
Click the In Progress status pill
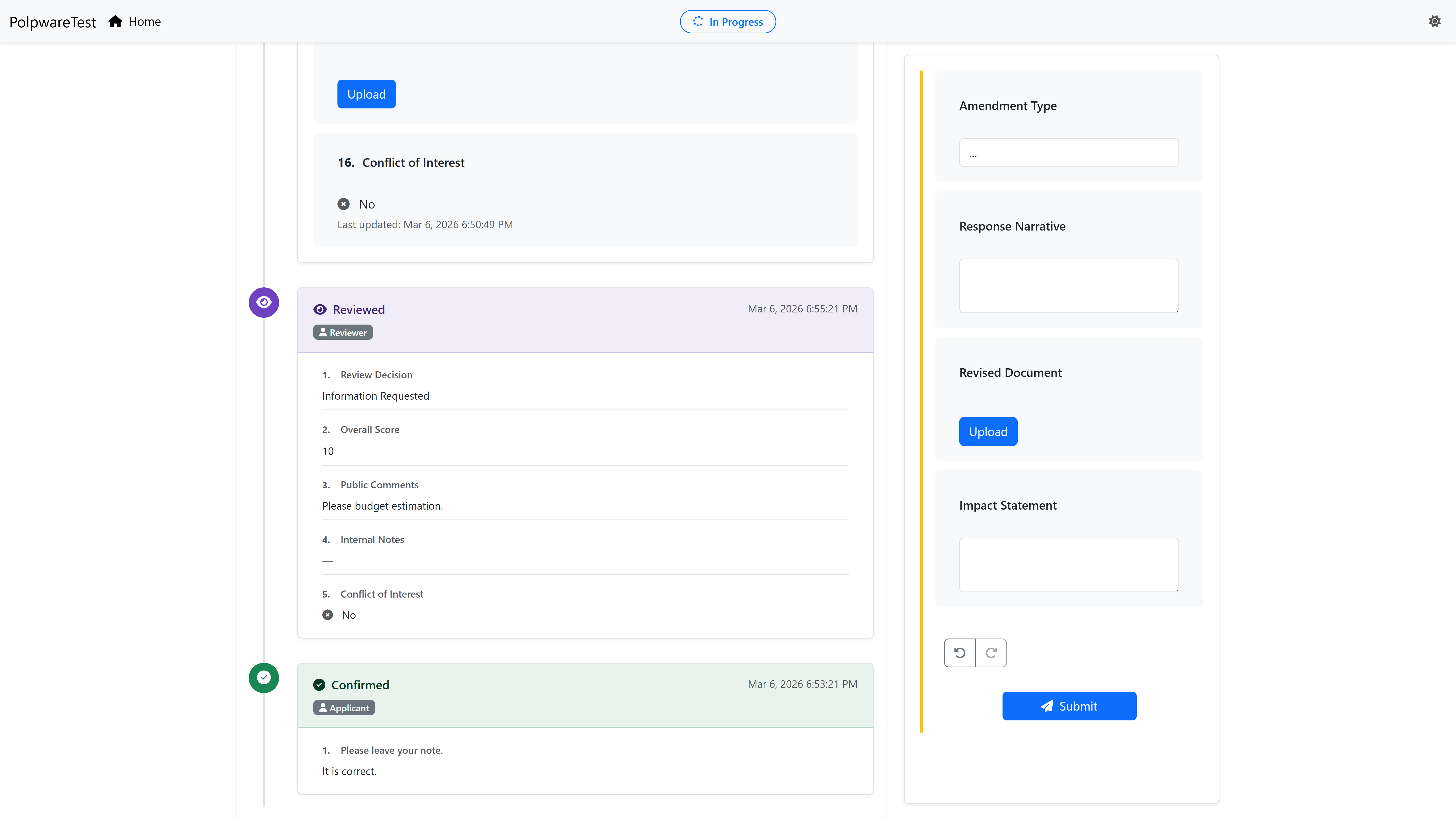click(727, 21)
